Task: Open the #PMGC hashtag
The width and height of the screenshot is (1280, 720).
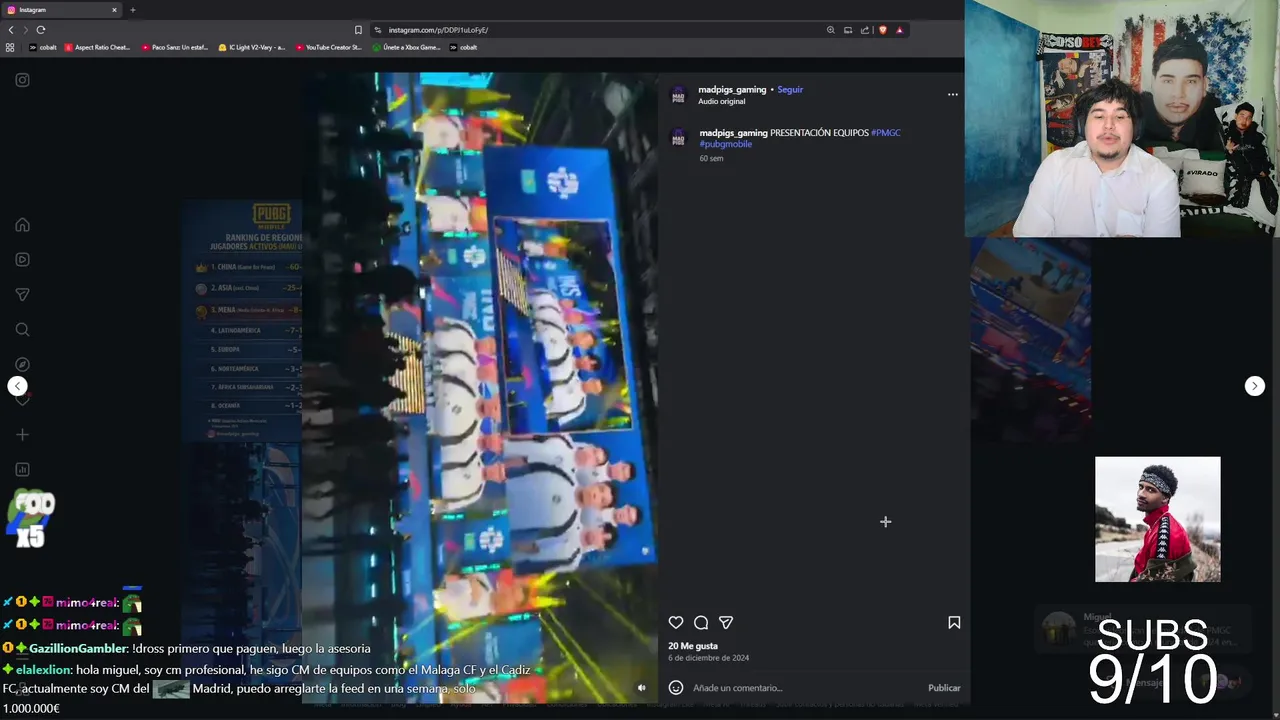Action: pos(886,133)
